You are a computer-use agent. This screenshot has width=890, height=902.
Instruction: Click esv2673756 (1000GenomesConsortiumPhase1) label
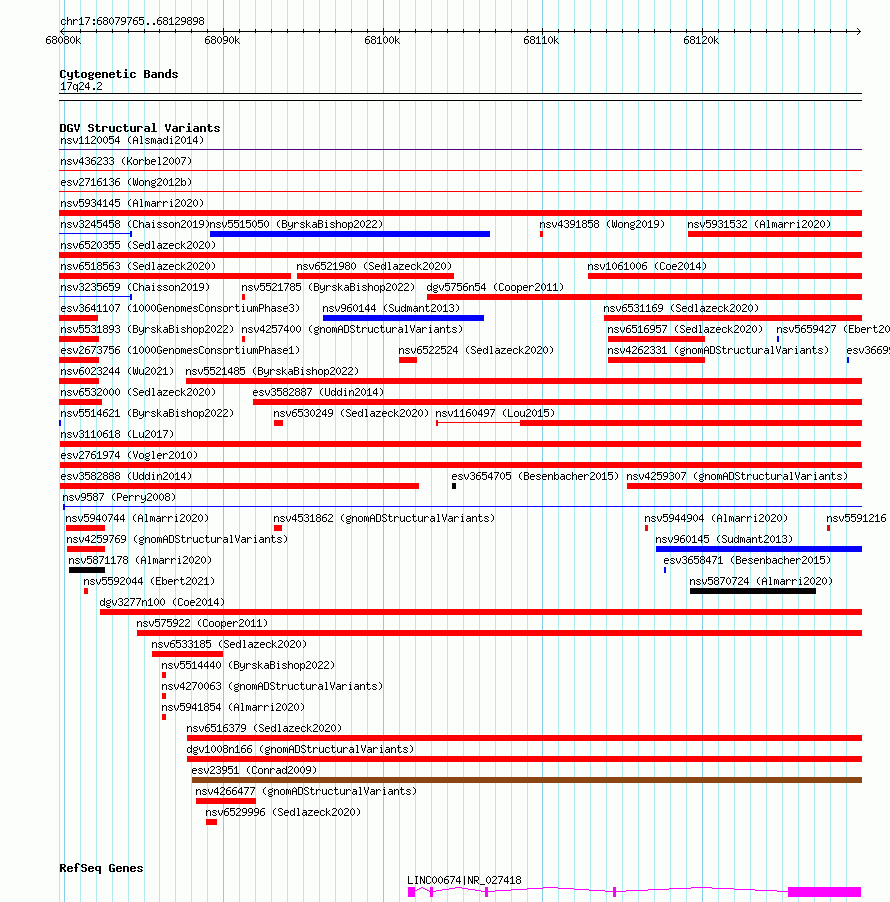coord(180,350)
